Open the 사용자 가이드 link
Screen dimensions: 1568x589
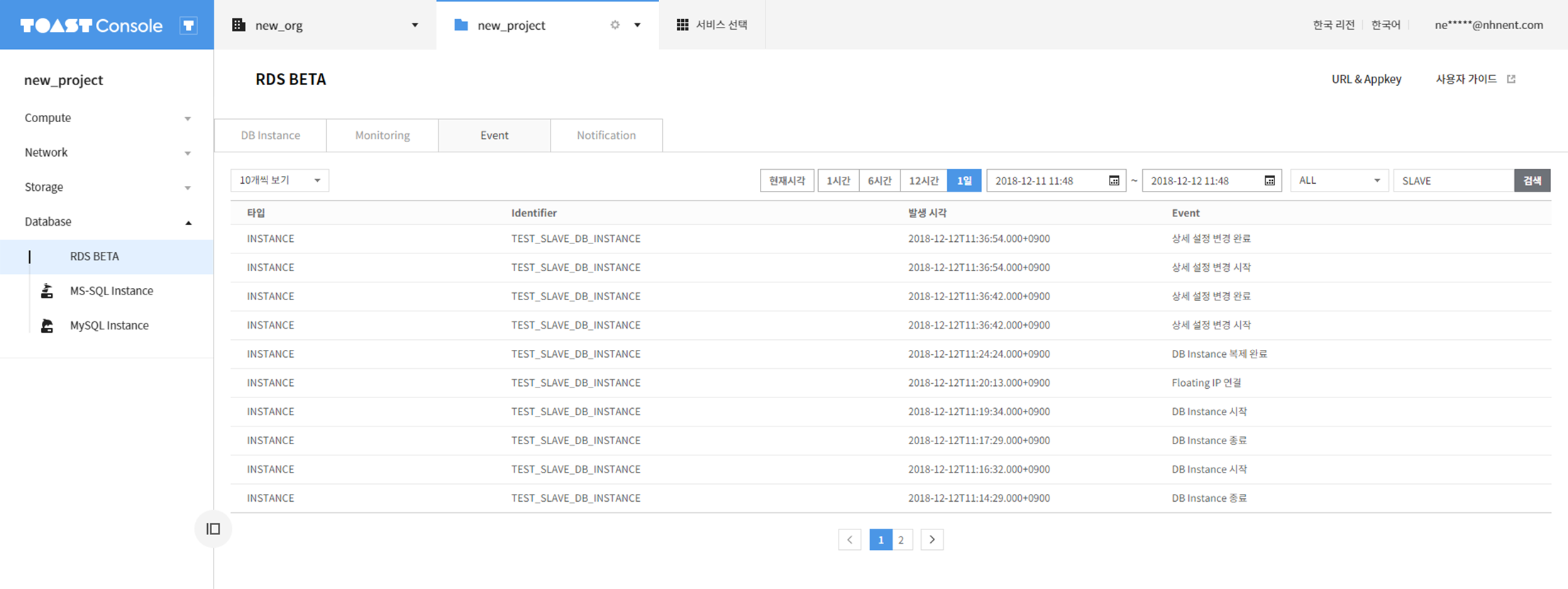1466,79
